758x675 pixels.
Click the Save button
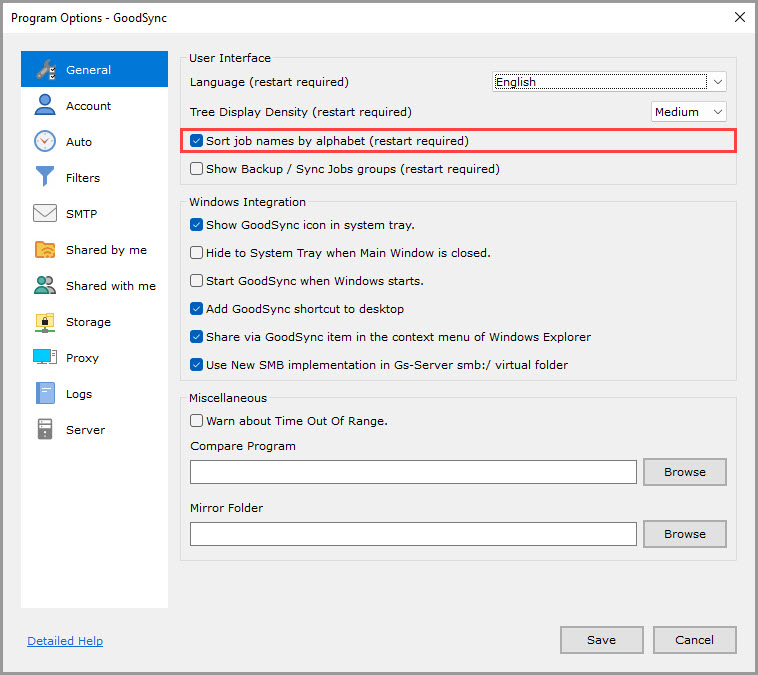coord(601,640)
